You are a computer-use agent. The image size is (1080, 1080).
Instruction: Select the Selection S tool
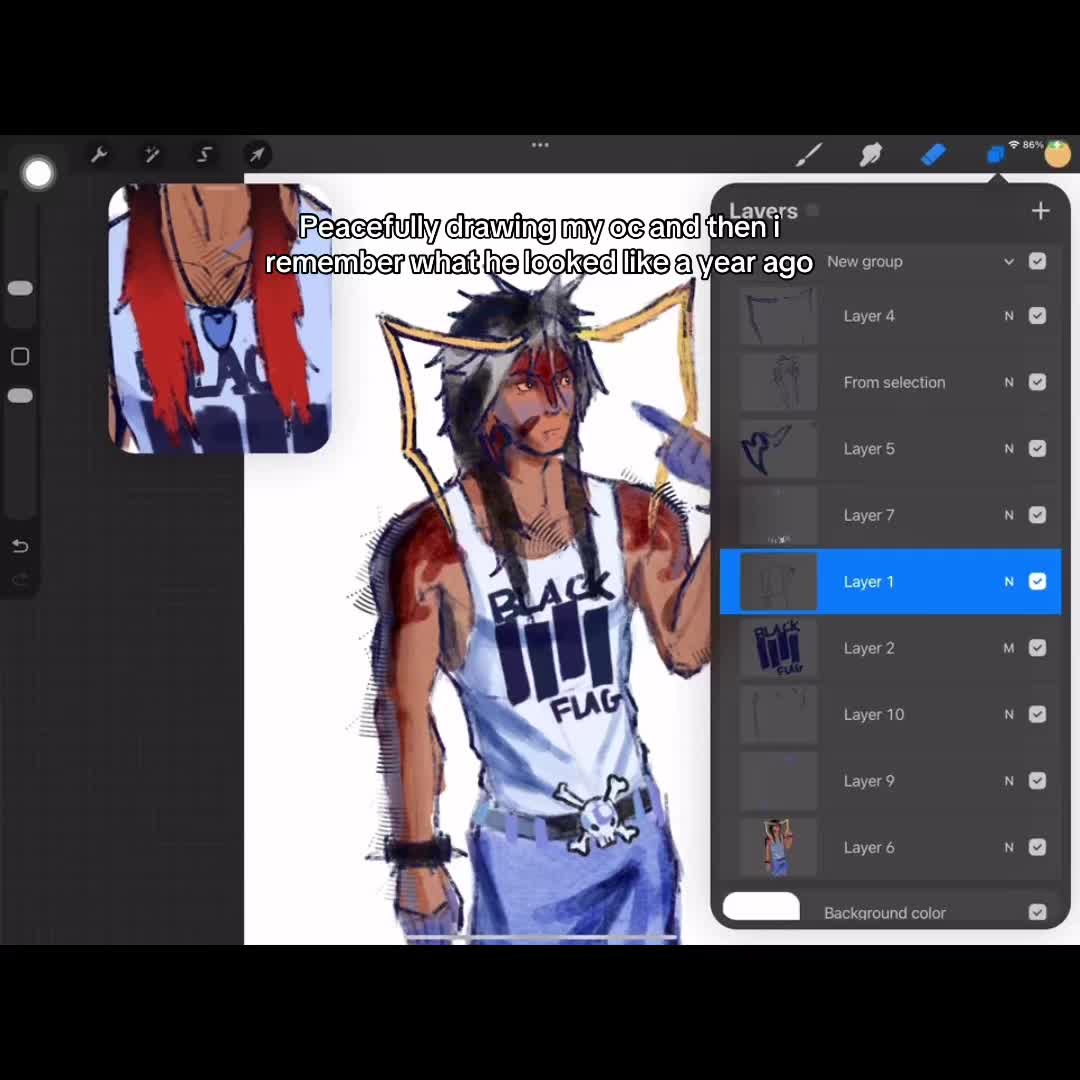pyautogui.click(x=204, y=154)
